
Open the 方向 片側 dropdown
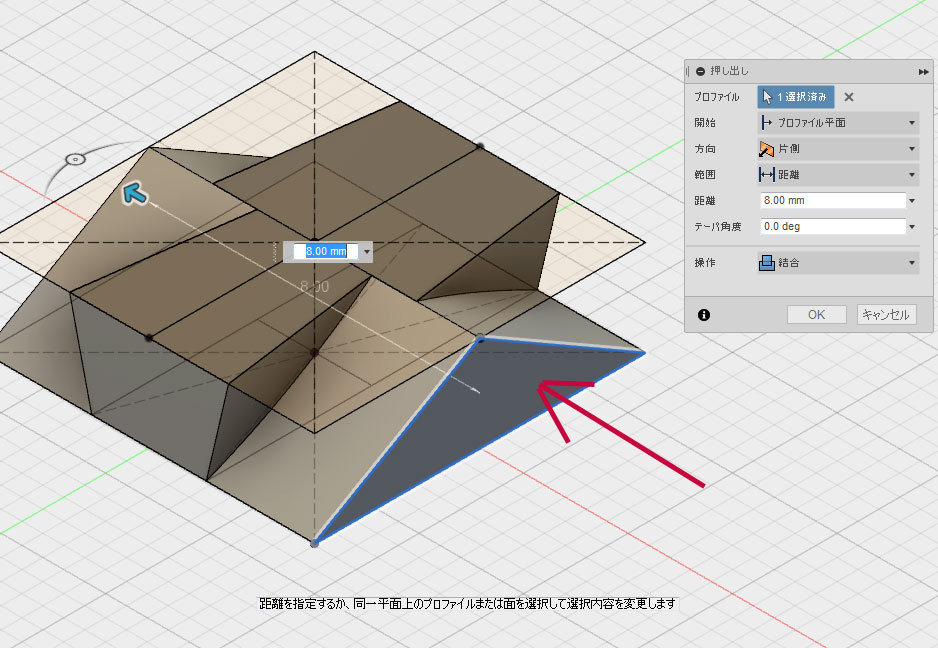837,149
